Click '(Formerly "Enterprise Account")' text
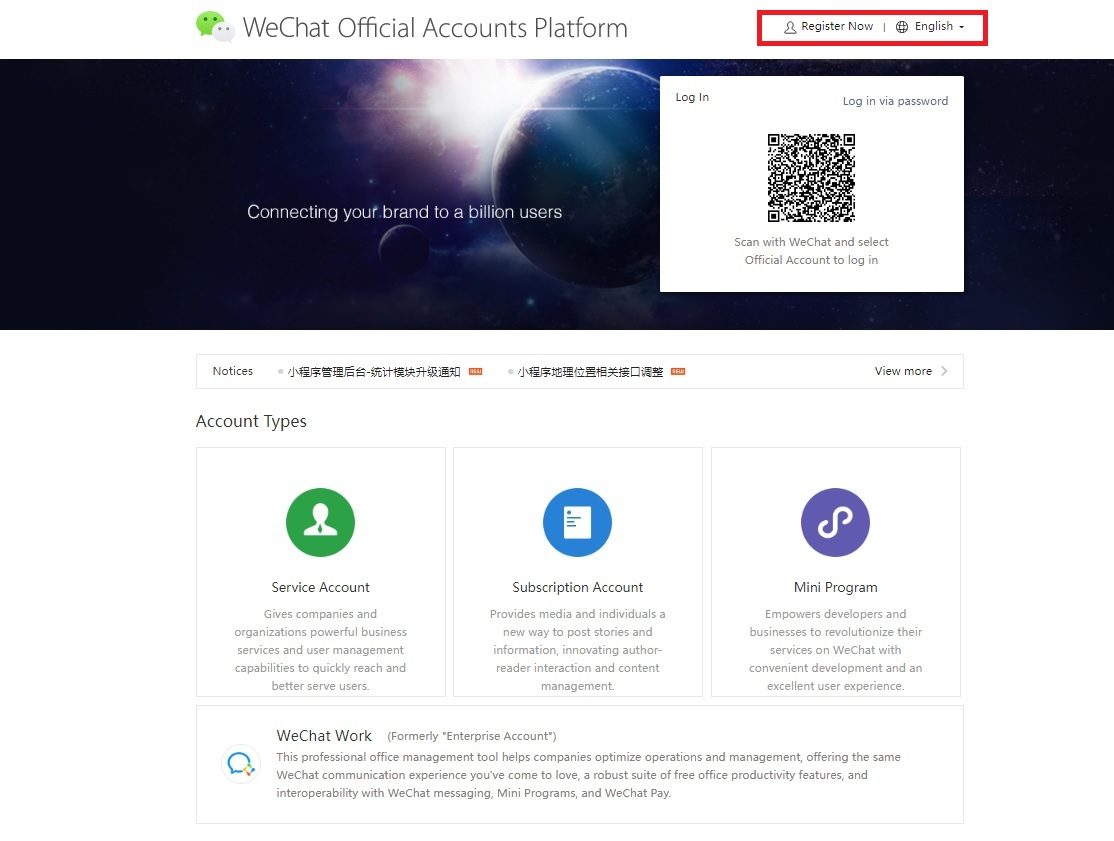The width and height of the screenshot is (1114, 841). click(472, 736)
